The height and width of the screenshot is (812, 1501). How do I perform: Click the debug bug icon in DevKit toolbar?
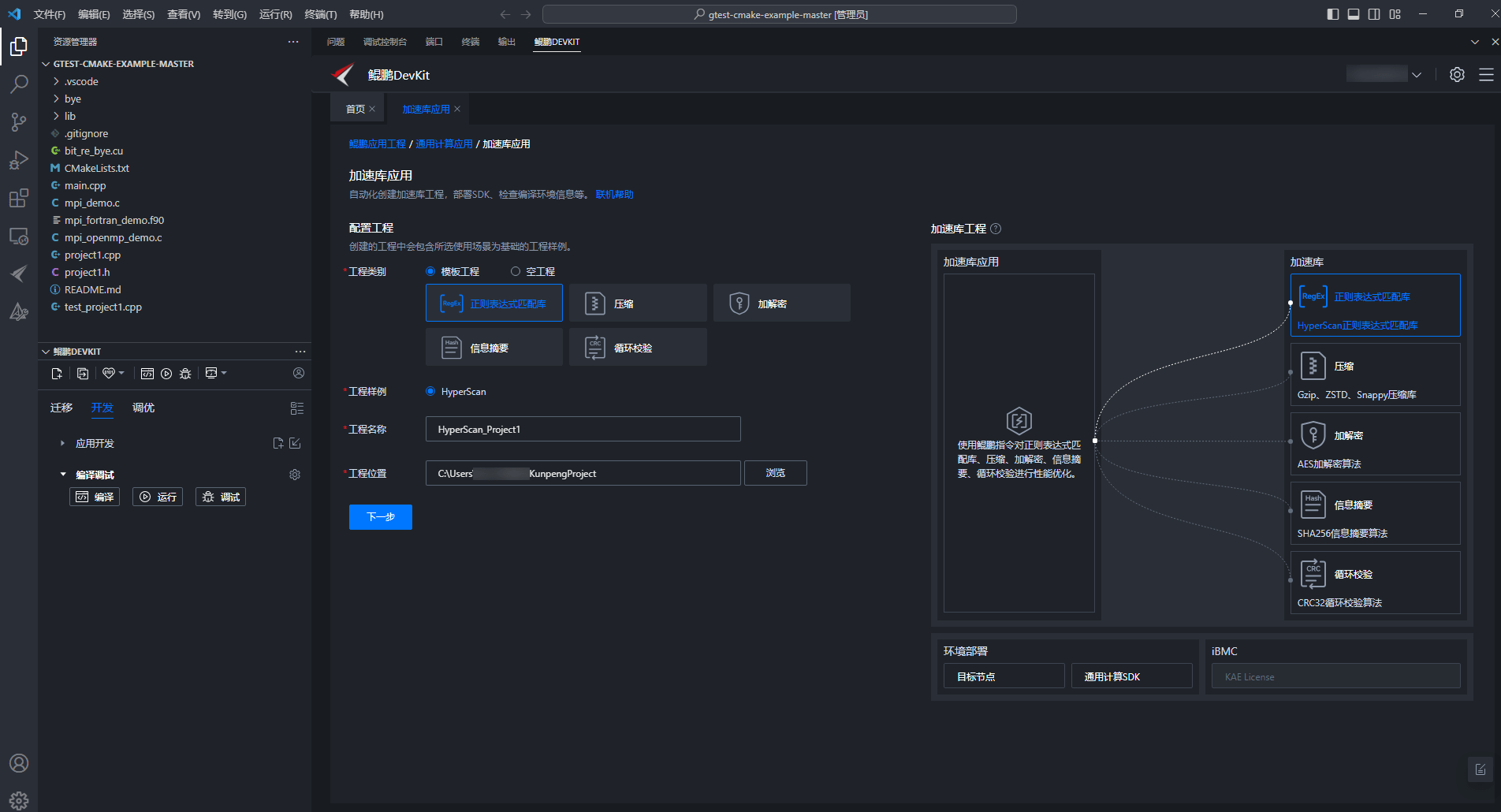pyautogui.click(x=185, y=374)
